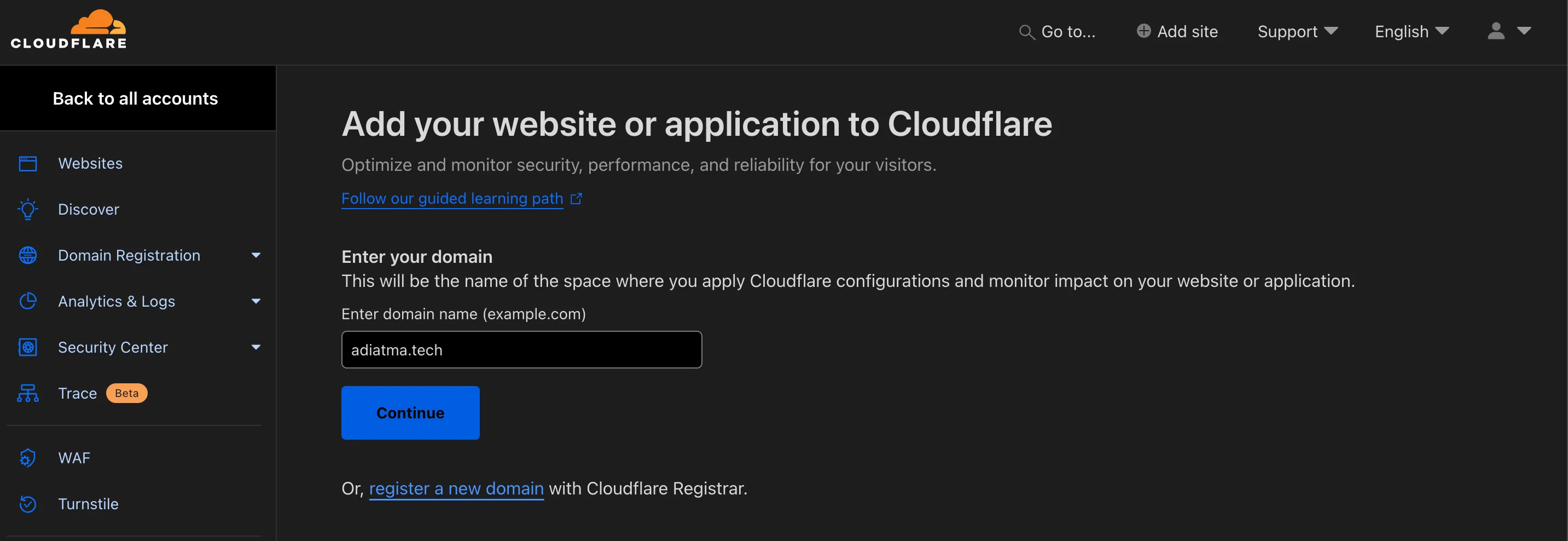
Task: Open the Go to... quick search
Action: 1058,32
